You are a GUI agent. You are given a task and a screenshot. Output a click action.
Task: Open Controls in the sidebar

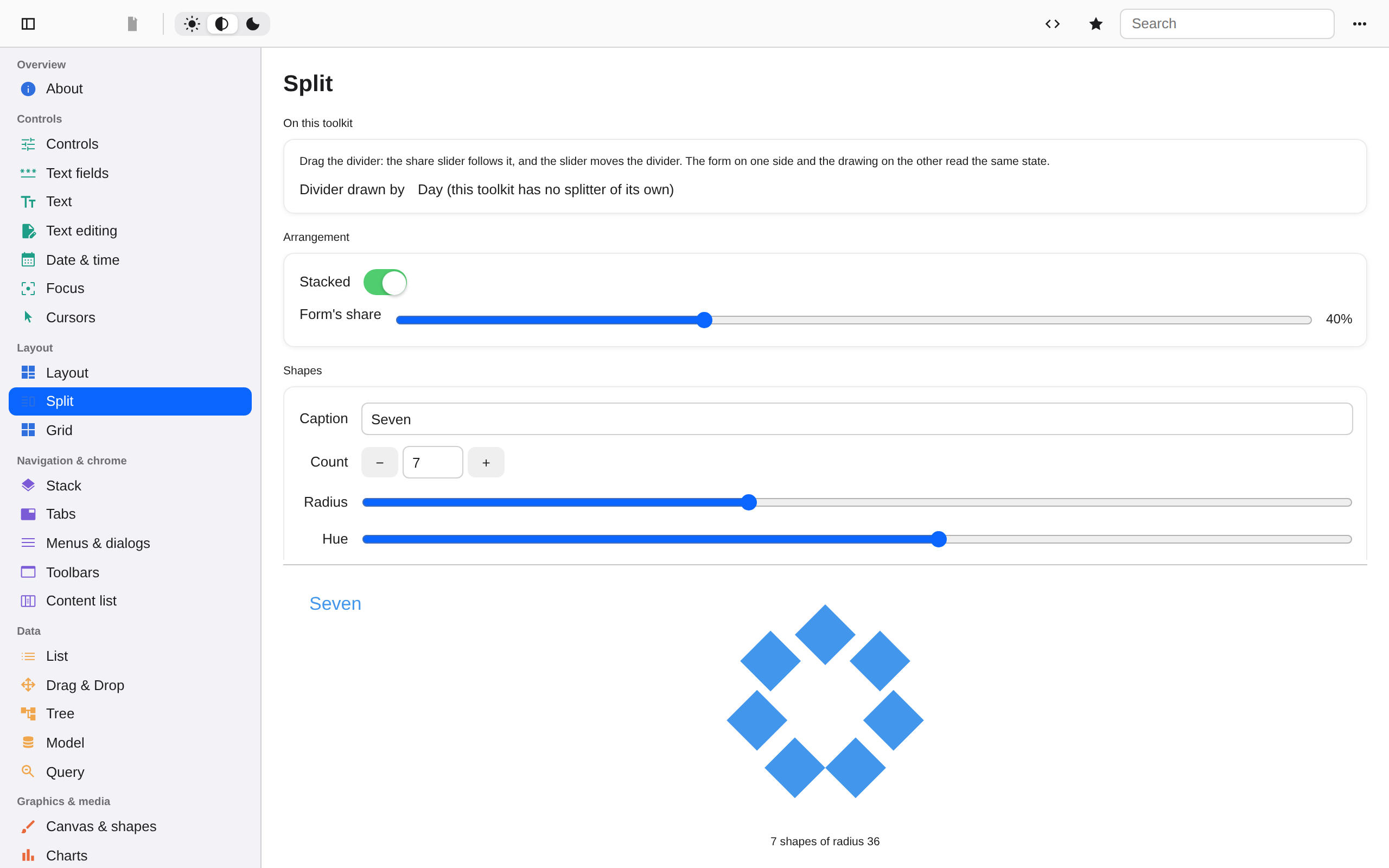click(130, 144)
